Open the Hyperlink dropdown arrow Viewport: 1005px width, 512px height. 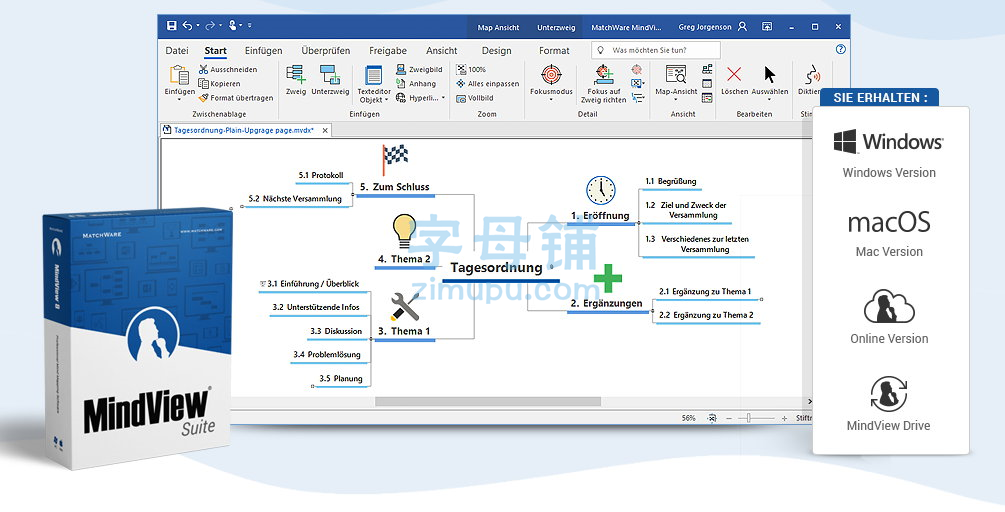click(x=444, y=98)
